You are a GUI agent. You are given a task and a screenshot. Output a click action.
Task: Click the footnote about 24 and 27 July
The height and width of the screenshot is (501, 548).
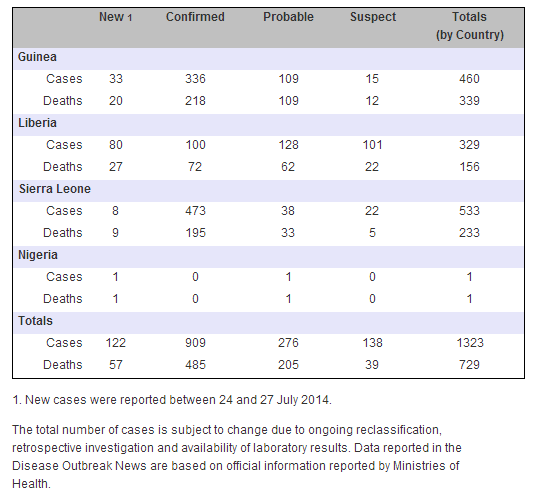172,400
